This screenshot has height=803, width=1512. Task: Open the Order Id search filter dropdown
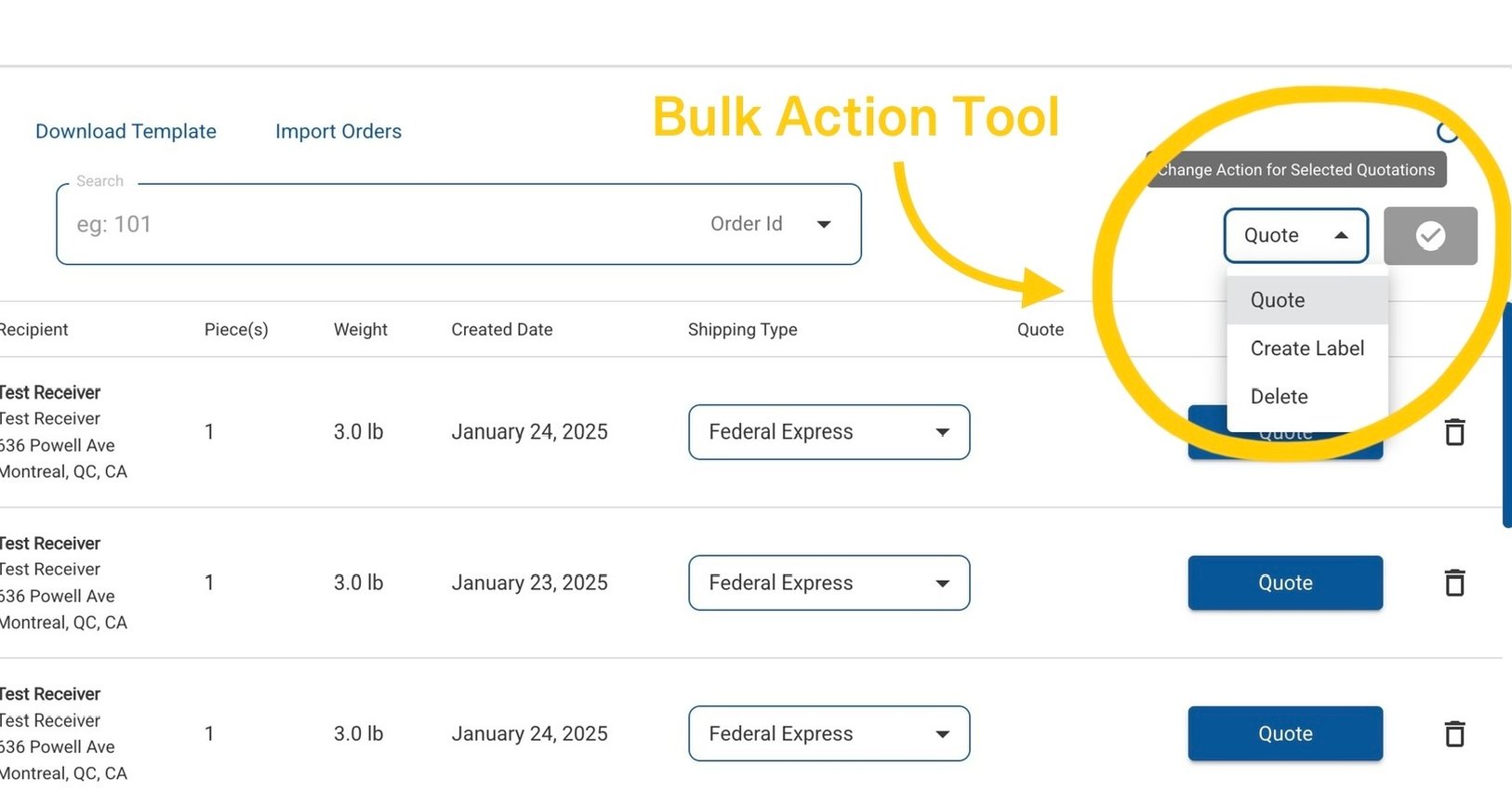tap(770, 224)
